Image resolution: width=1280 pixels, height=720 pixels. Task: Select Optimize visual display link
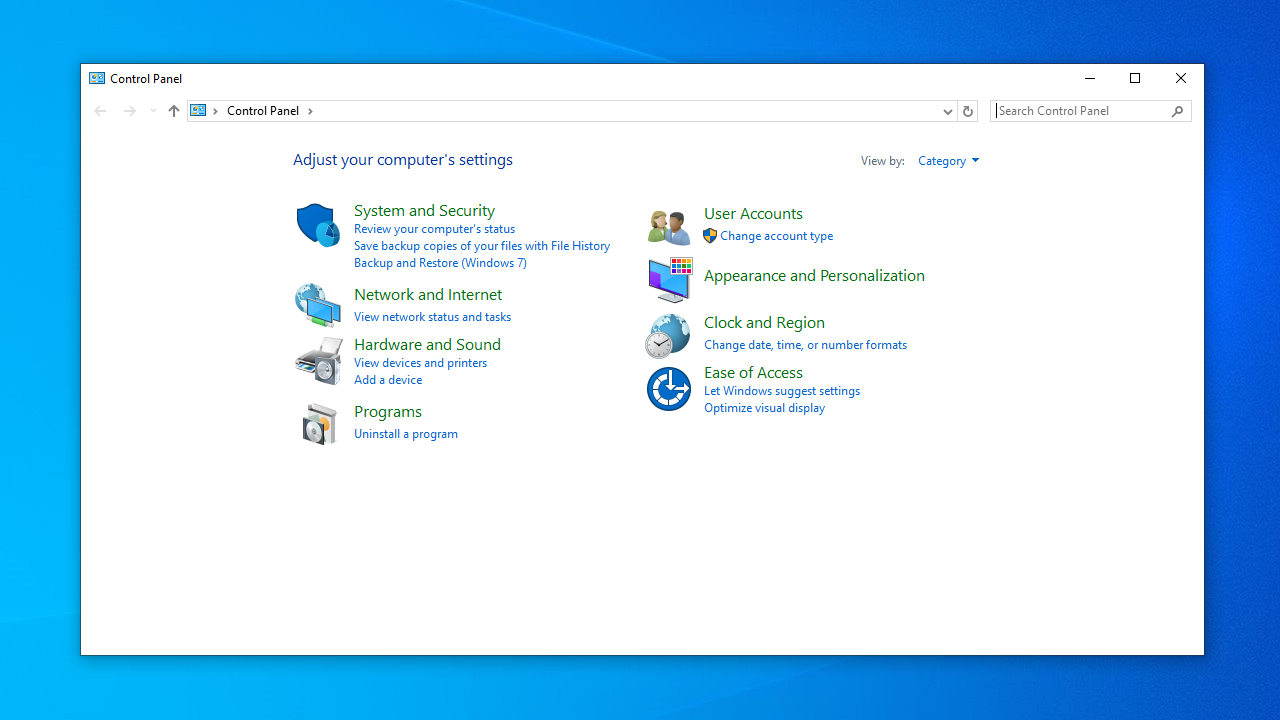[764, 408]
